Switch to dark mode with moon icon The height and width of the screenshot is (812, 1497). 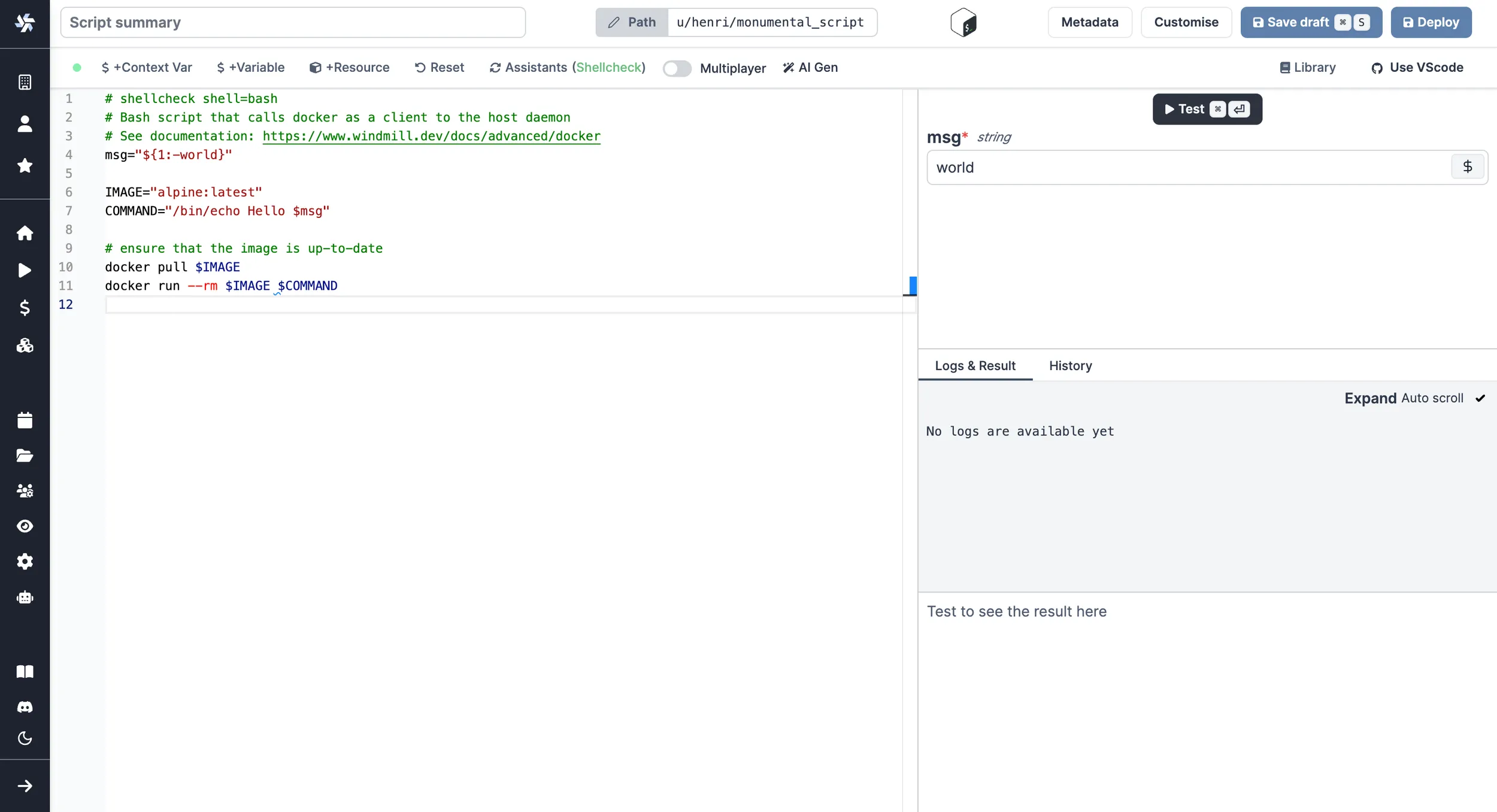point(25,738)
